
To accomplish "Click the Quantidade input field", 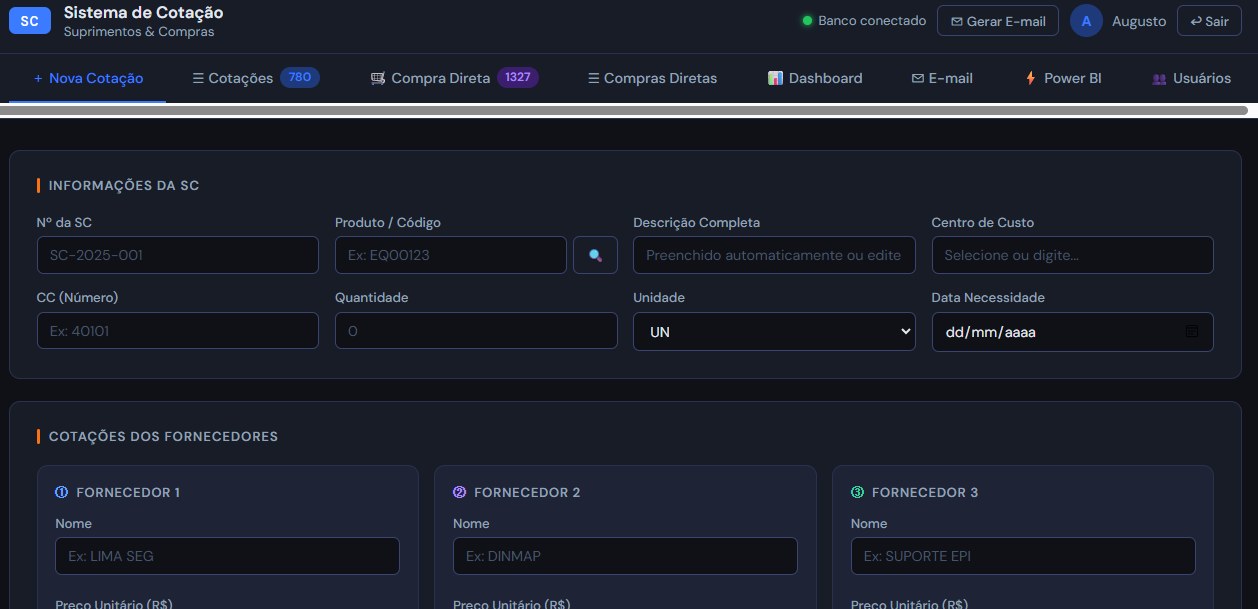I will coord(476,331).
